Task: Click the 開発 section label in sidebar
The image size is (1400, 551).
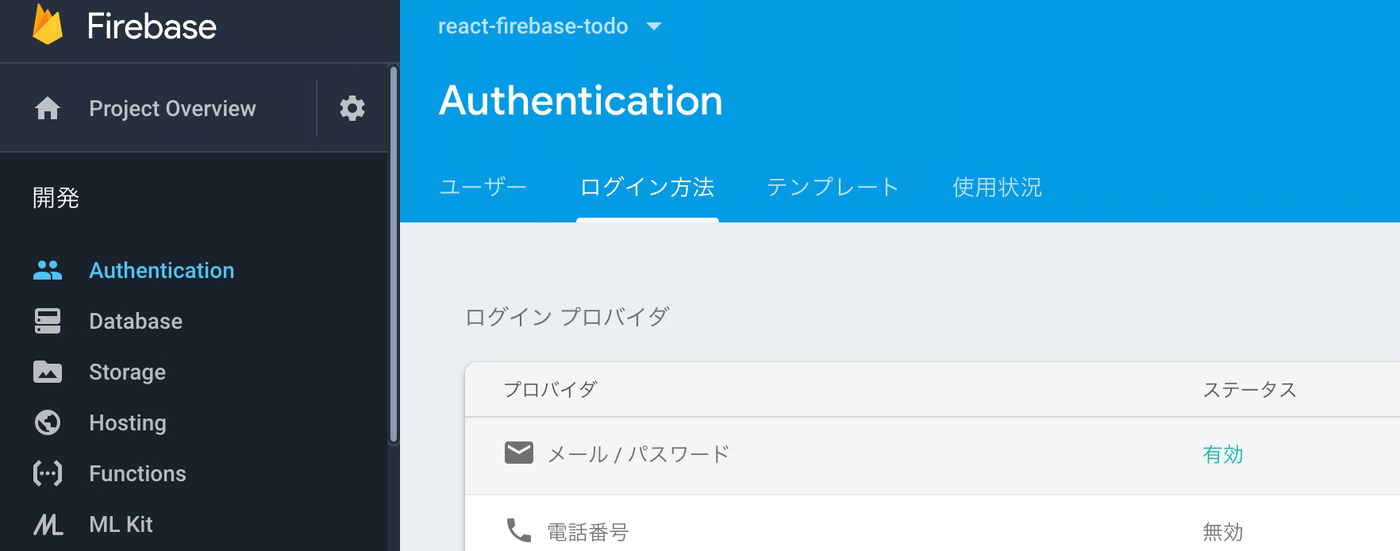Action: (x=56, y=198)
